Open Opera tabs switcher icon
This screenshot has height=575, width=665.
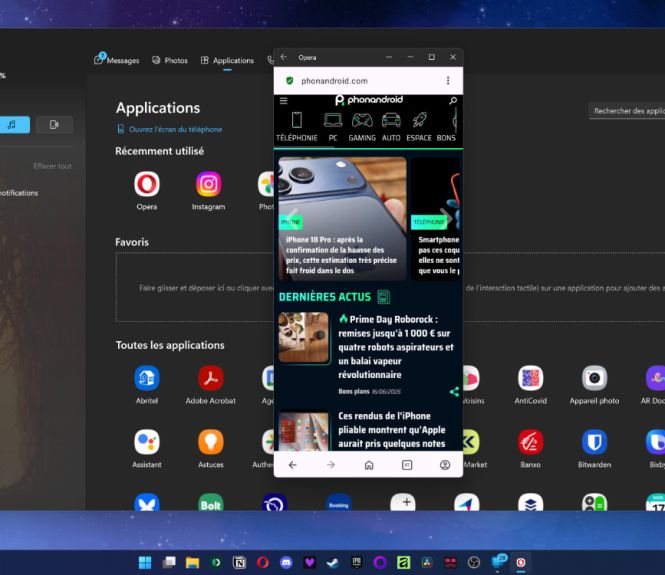click(x=407, y=465)
